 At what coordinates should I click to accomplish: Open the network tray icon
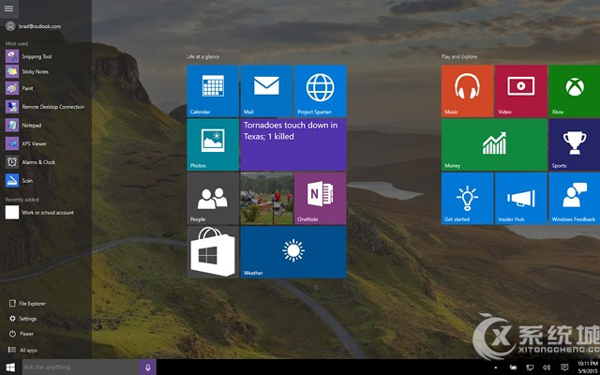pos(530,368)
